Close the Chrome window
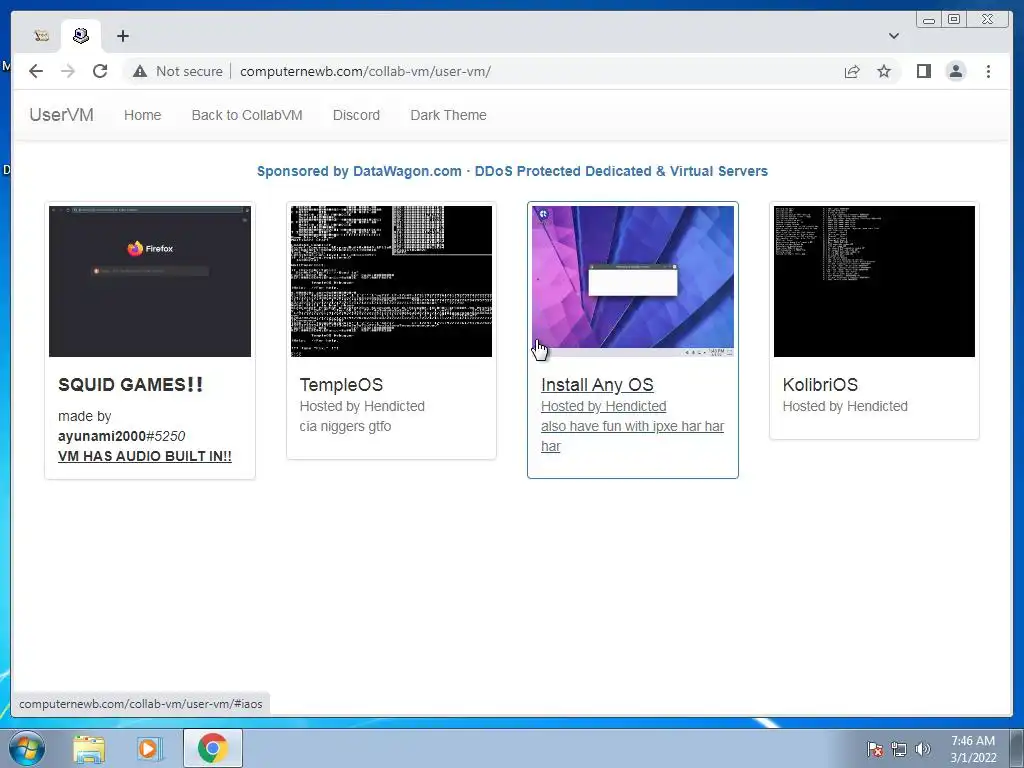1024x768 pixels. pos(988,20)
